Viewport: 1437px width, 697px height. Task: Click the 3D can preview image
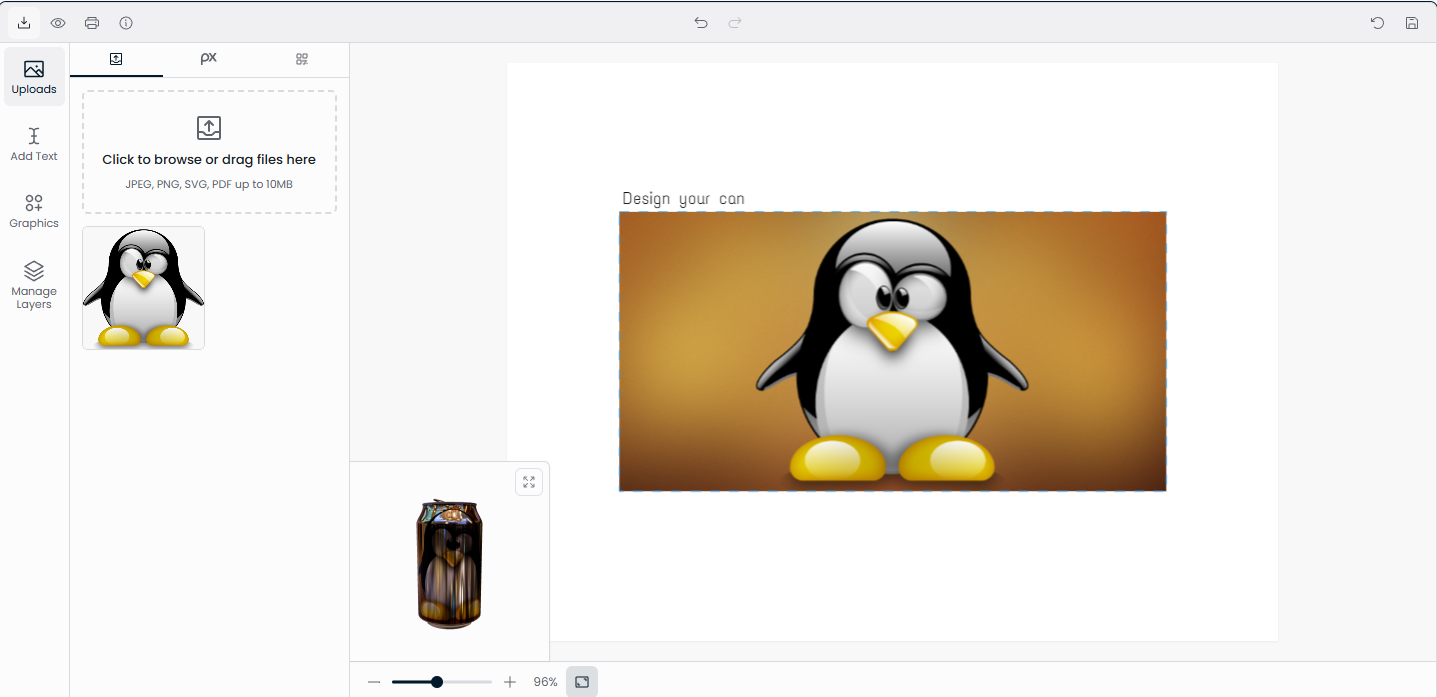pyautogui.click(x=449, y=563)
